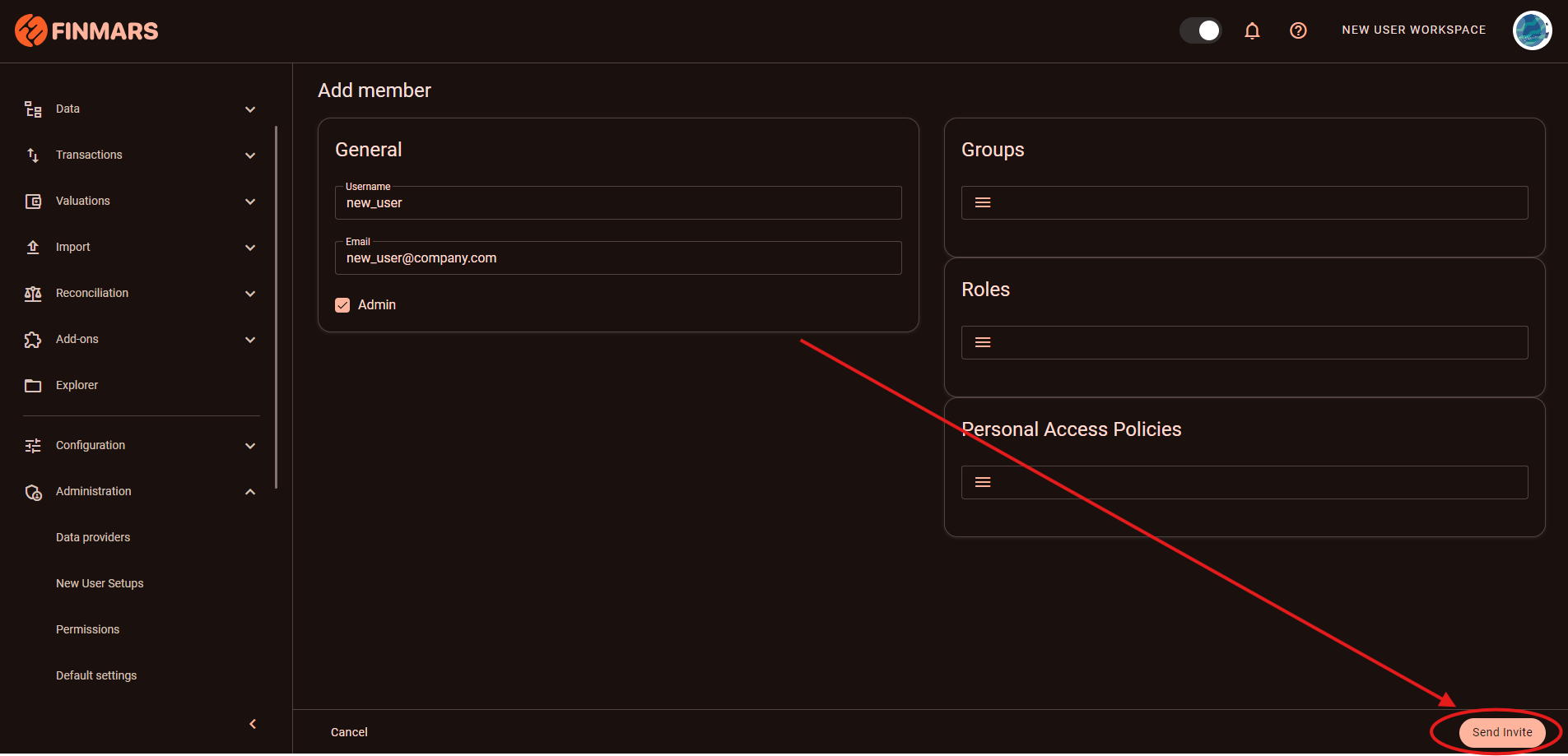Image resolution: width=1568 pixels, height=756 pixels.
Task: Click the Explorer folder icon
Action: tap(33, 385)
